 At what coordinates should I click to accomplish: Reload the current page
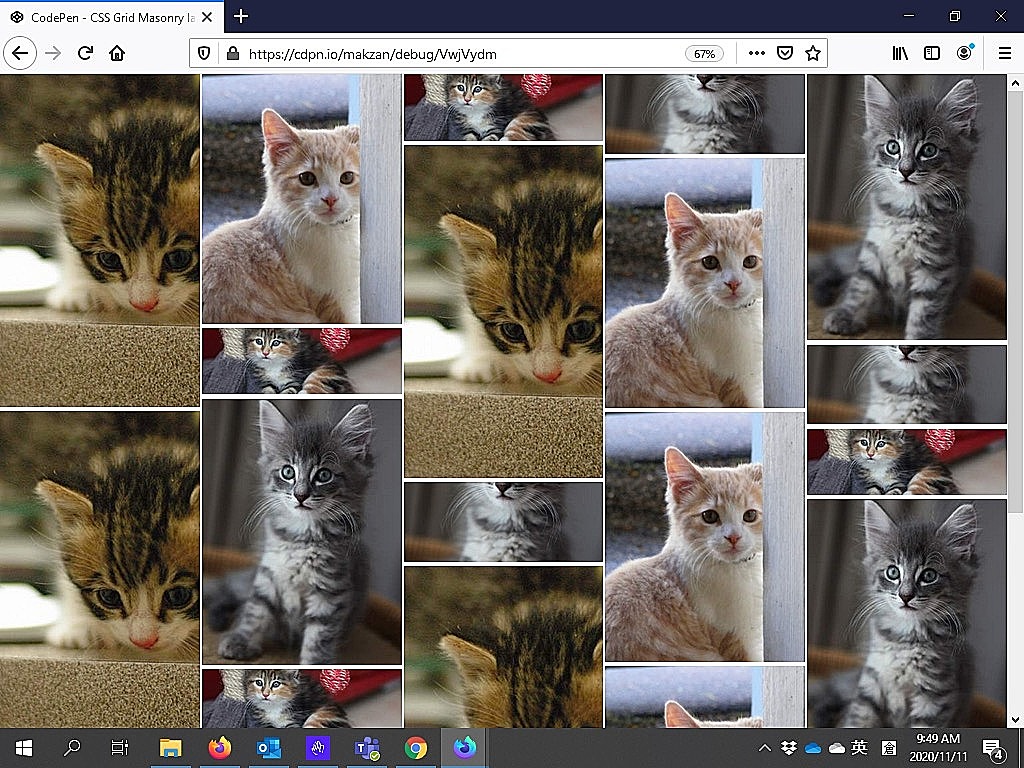point(85,53)
